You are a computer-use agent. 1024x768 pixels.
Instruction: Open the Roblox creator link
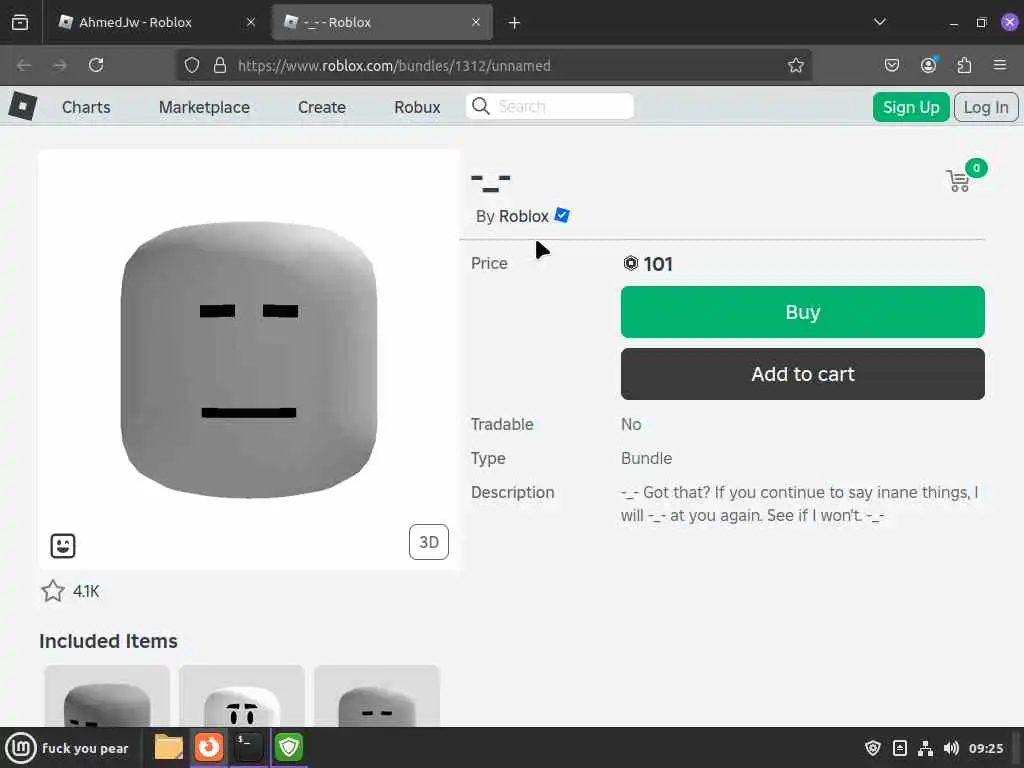coord(524,216)
